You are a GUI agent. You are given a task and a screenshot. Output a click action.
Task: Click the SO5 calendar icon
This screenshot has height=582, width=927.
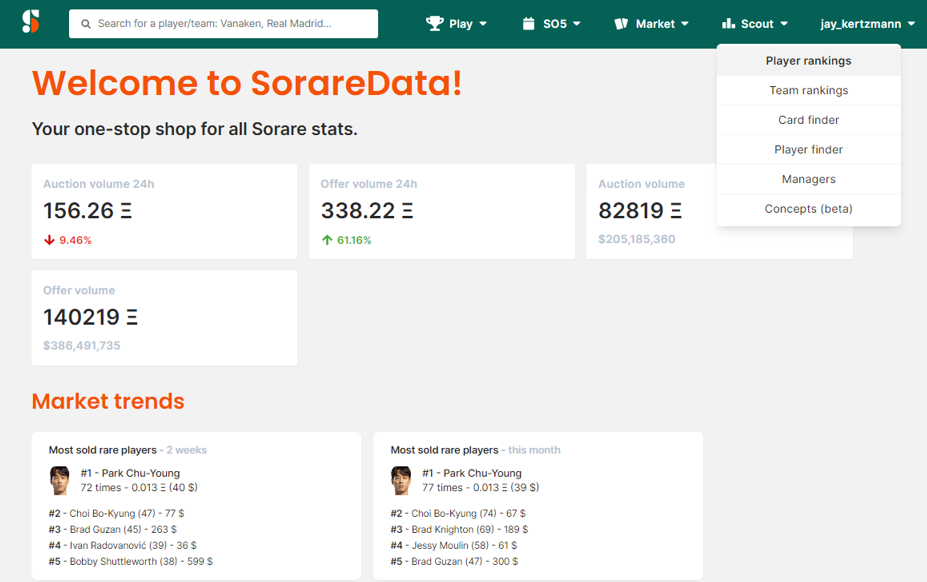529,24
